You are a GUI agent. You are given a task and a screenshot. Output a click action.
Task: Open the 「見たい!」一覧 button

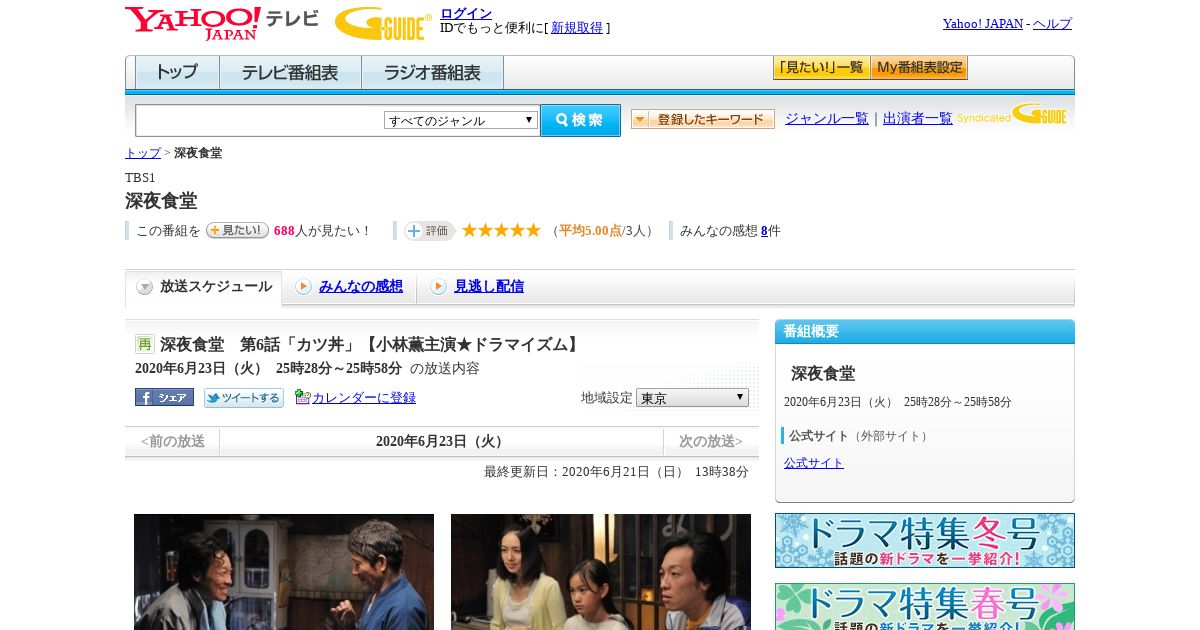[x=821, y=68]
